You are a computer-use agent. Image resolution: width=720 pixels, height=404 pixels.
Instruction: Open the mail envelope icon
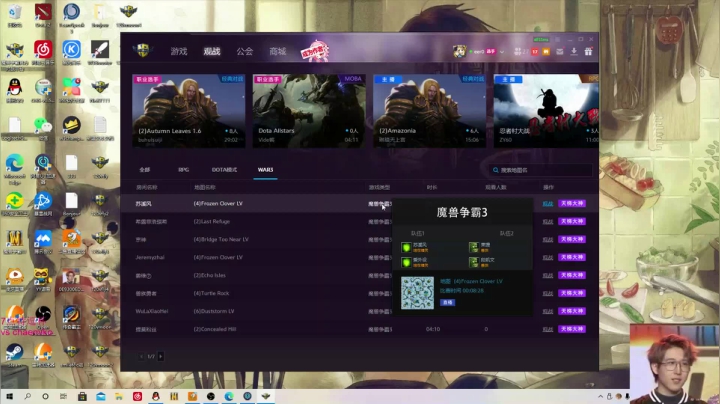pos(559,51)
